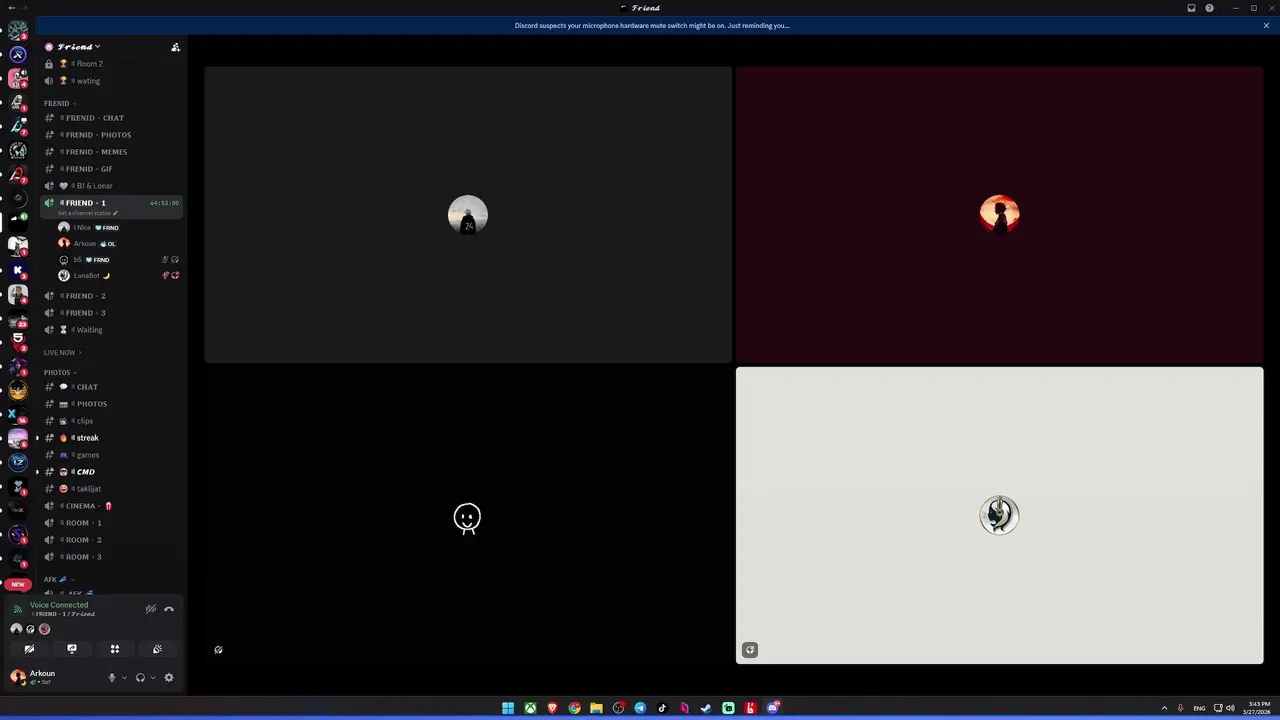This screenshot has height=720, width=1280.
Task: Open the streak channel
Action: click(111, 438)
